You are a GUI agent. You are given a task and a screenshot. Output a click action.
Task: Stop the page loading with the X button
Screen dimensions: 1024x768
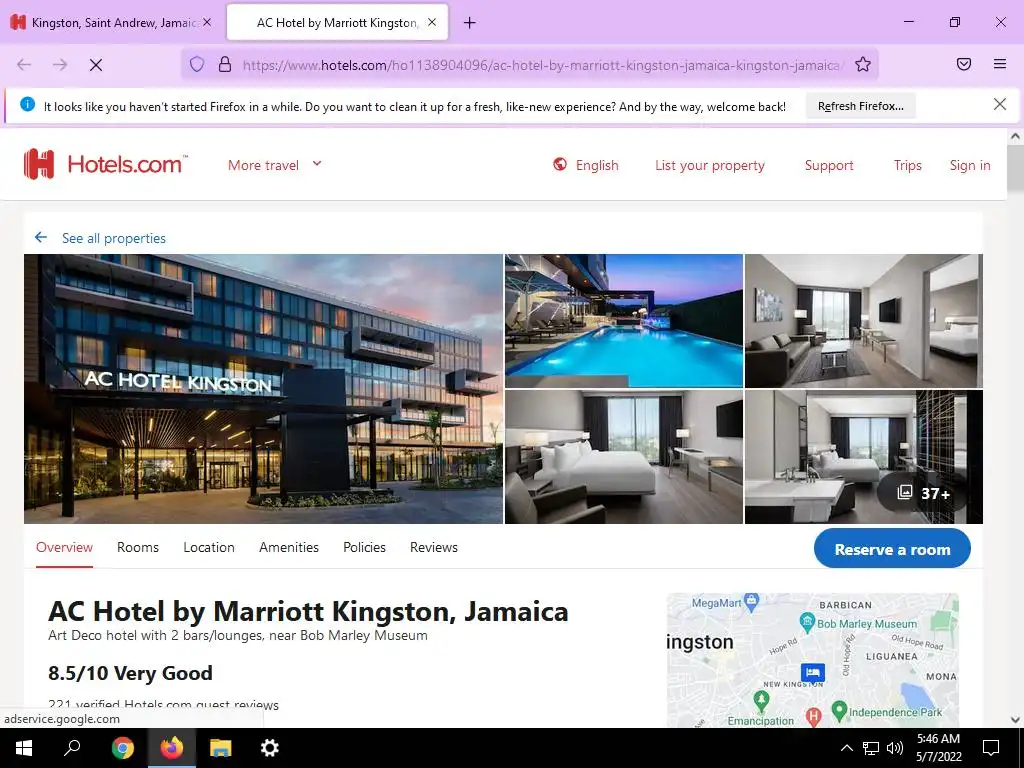[x=96, y=65]
